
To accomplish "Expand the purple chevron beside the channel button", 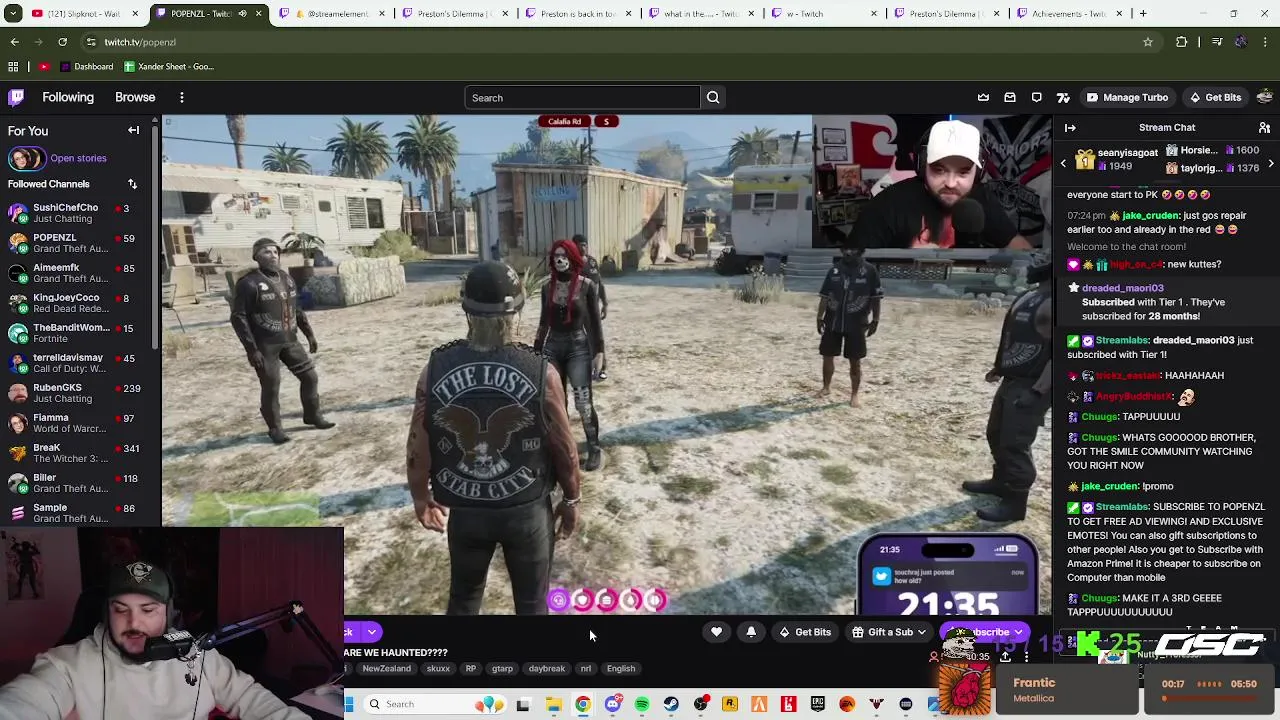I will pos(371,632).
